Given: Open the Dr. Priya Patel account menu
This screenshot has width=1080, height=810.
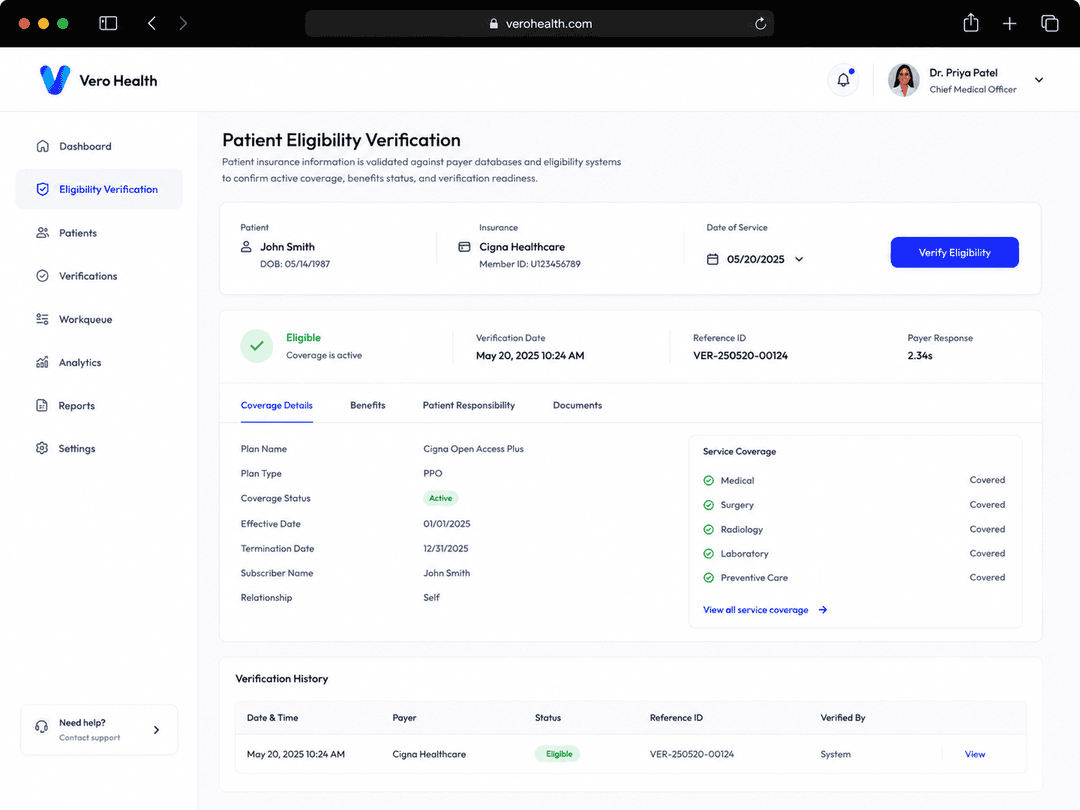Looking at the screenshot, I should [x=1039, y=80].
